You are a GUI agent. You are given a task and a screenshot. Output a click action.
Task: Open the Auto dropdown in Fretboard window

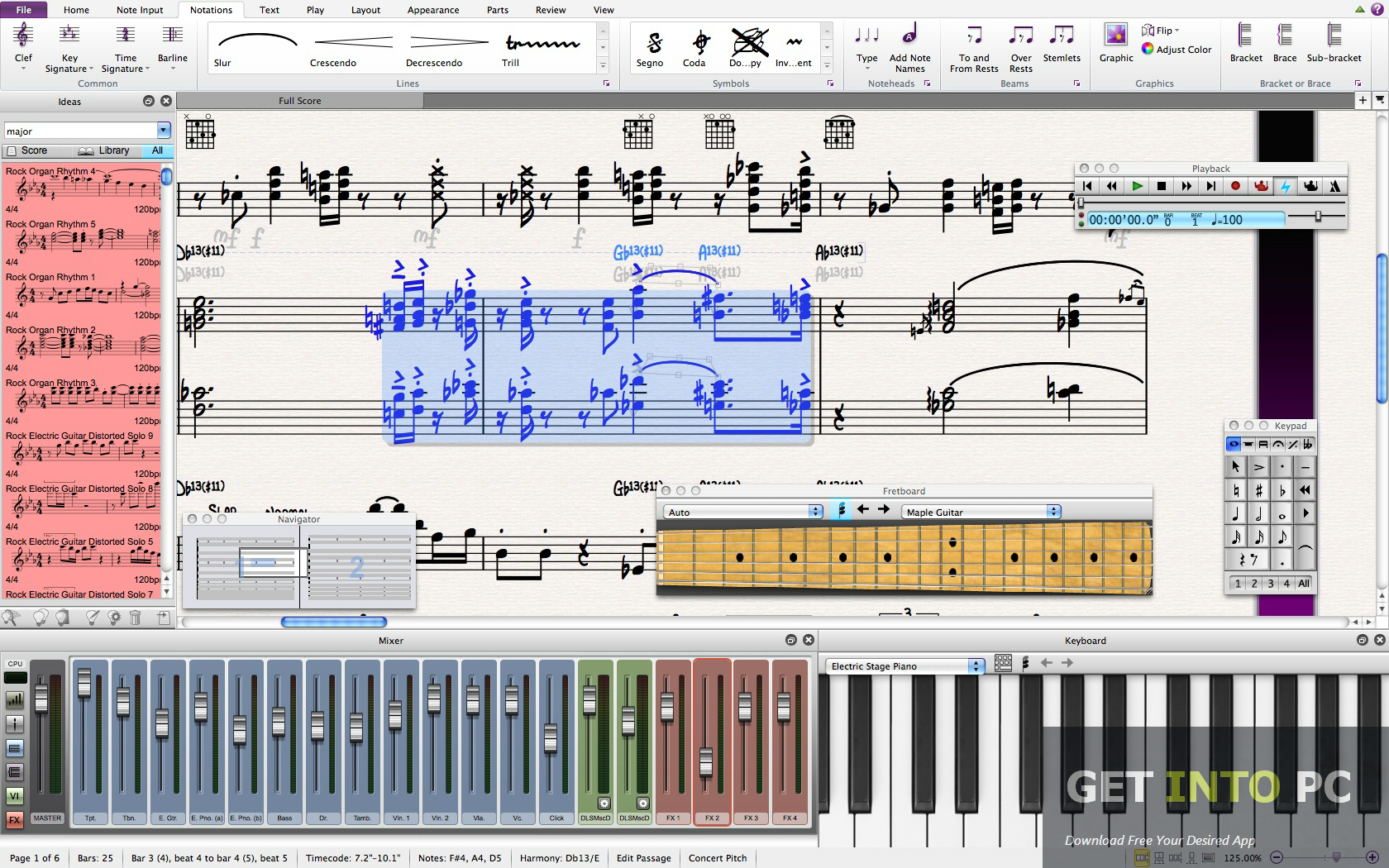742,512
